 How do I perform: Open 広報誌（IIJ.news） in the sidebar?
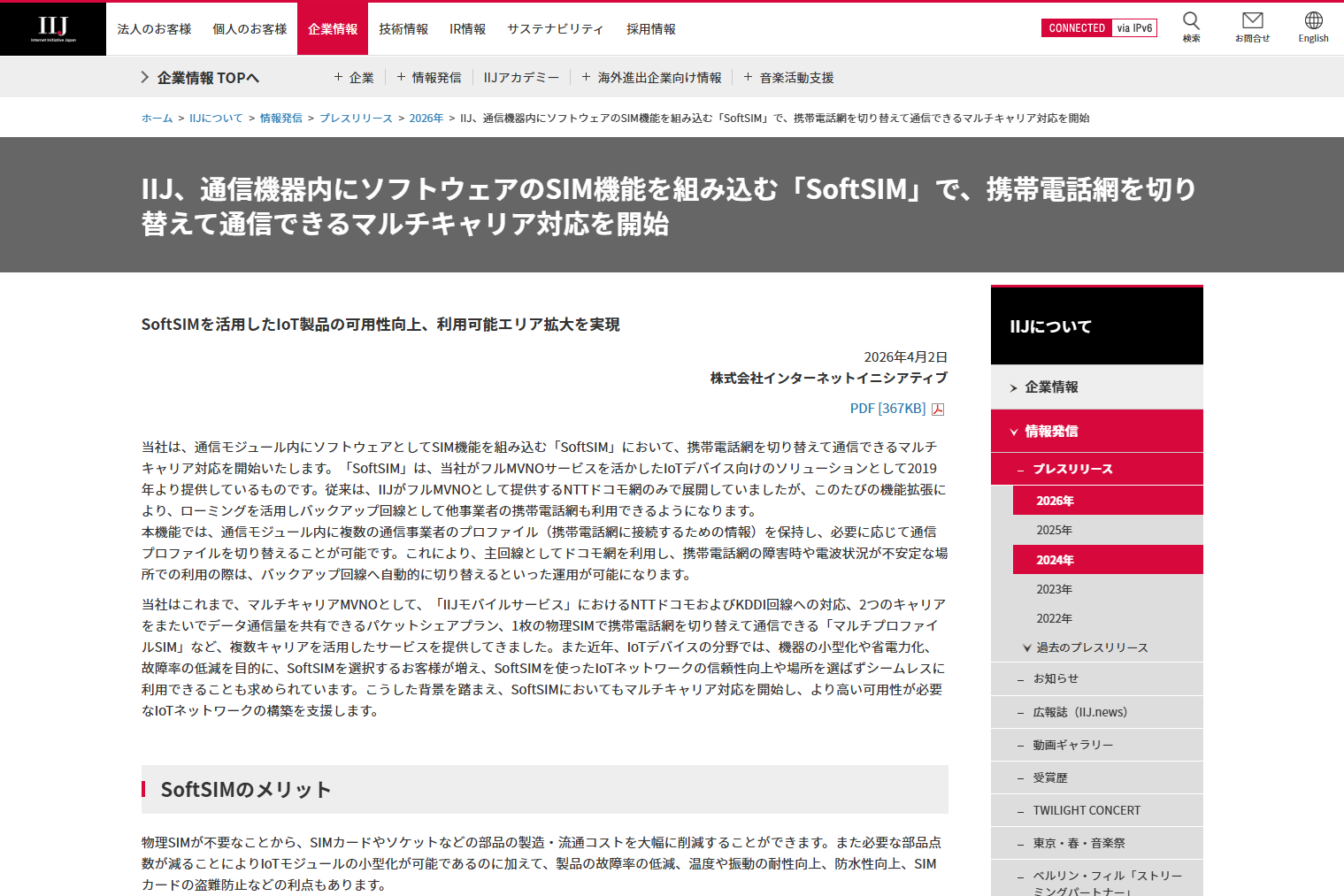pyautogui.click(x=1097, y=712)
